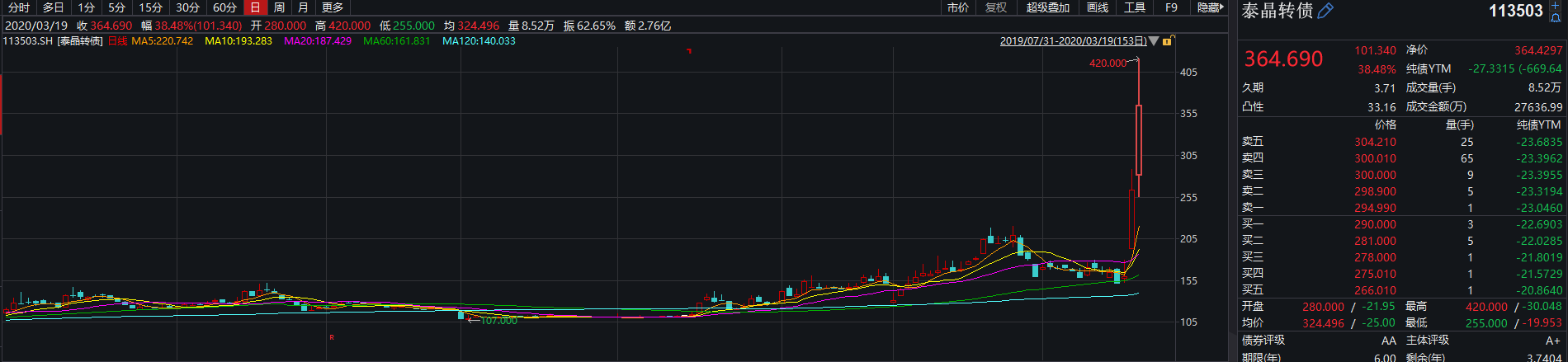Select the 月 monthly chart tab
Viewport: 1568px width, 362px height.
pos(304,7)
